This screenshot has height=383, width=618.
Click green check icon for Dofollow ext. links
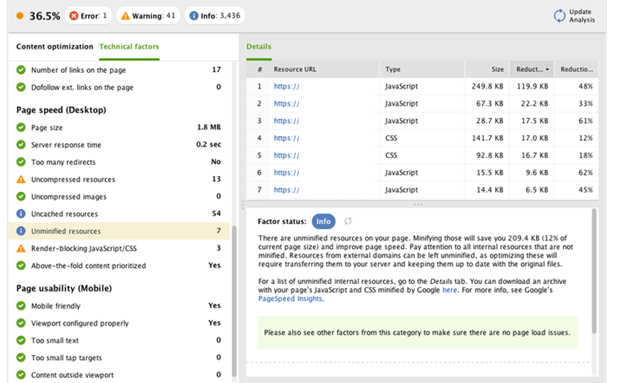coord(21,87)
